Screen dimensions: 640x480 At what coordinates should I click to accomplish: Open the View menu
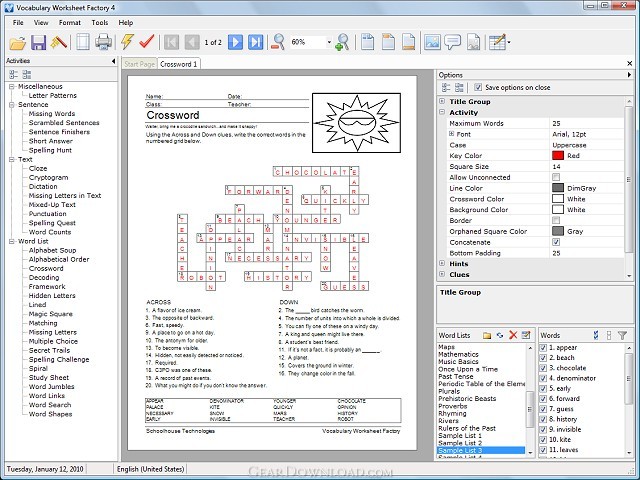tap(41, 23)
